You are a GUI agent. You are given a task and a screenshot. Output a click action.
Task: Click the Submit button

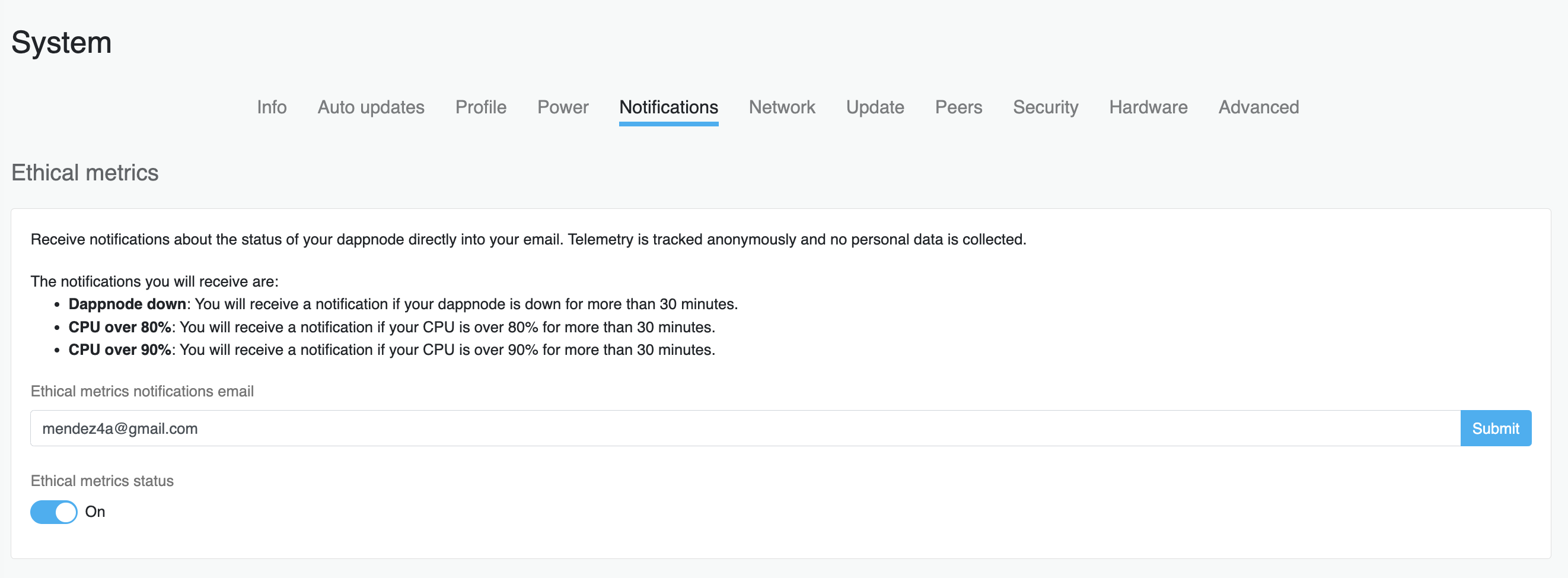(1496, 428)
